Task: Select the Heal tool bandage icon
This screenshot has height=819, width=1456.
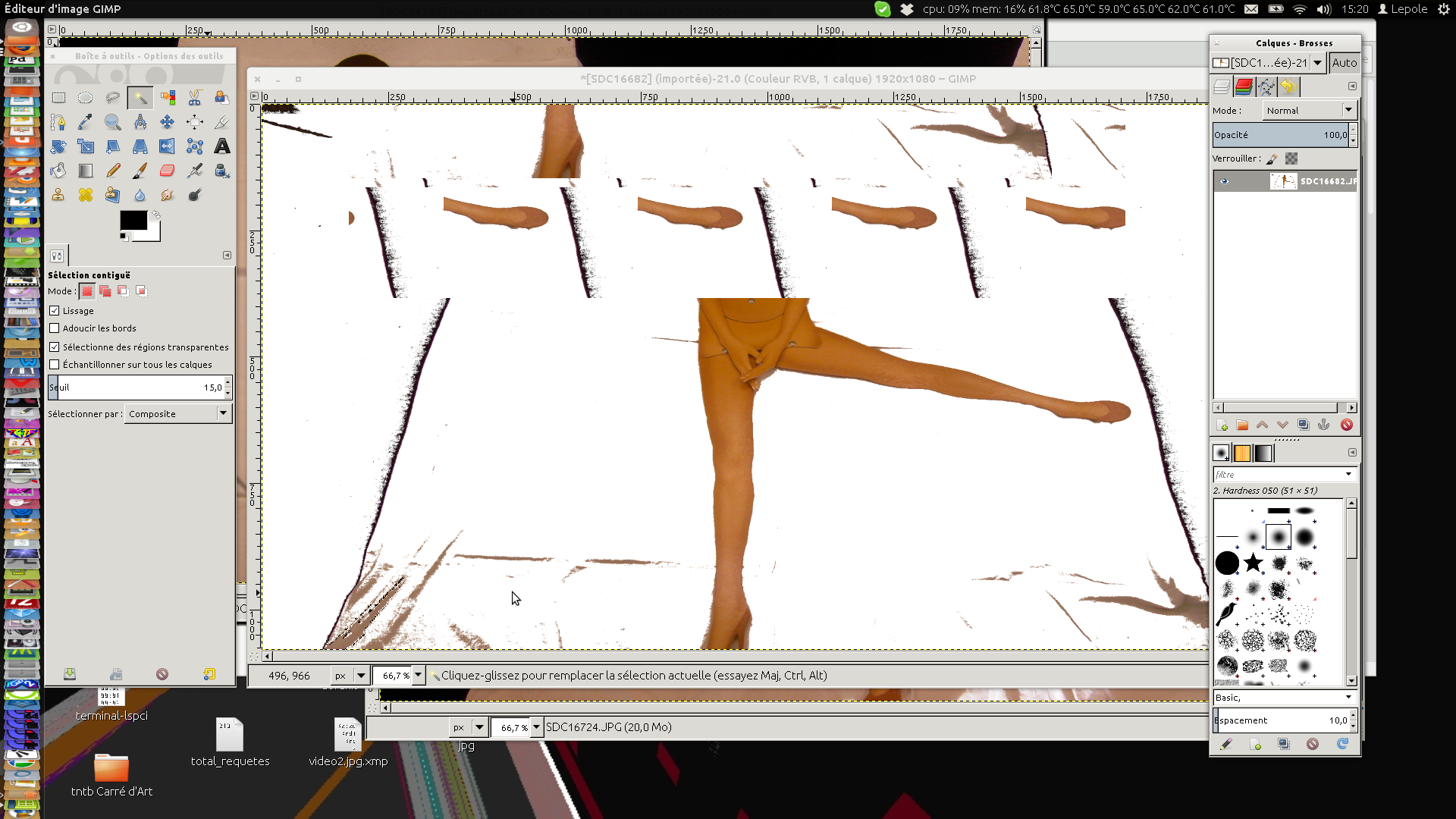Action: (86, 195)
